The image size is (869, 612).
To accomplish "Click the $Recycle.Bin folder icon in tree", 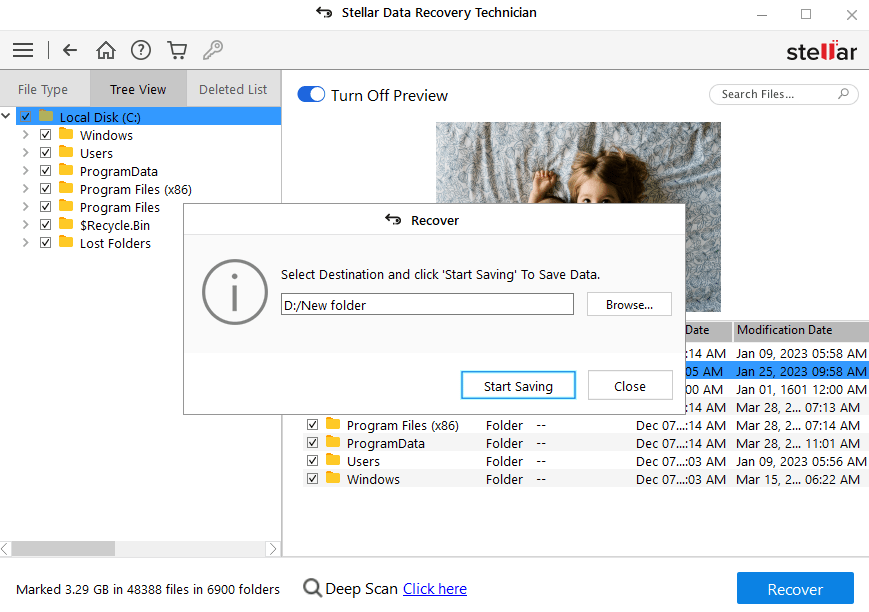I will pyautogui.click(x=66, y=224).
